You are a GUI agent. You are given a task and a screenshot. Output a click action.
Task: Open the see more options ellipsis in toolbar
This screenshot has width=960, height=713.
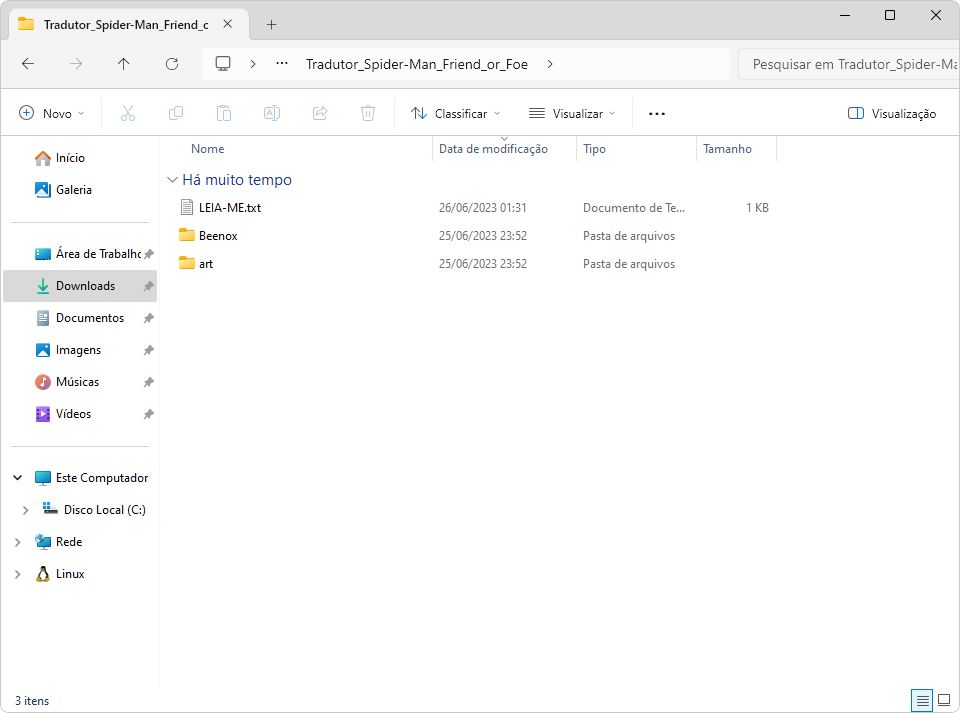pos(656,113)
